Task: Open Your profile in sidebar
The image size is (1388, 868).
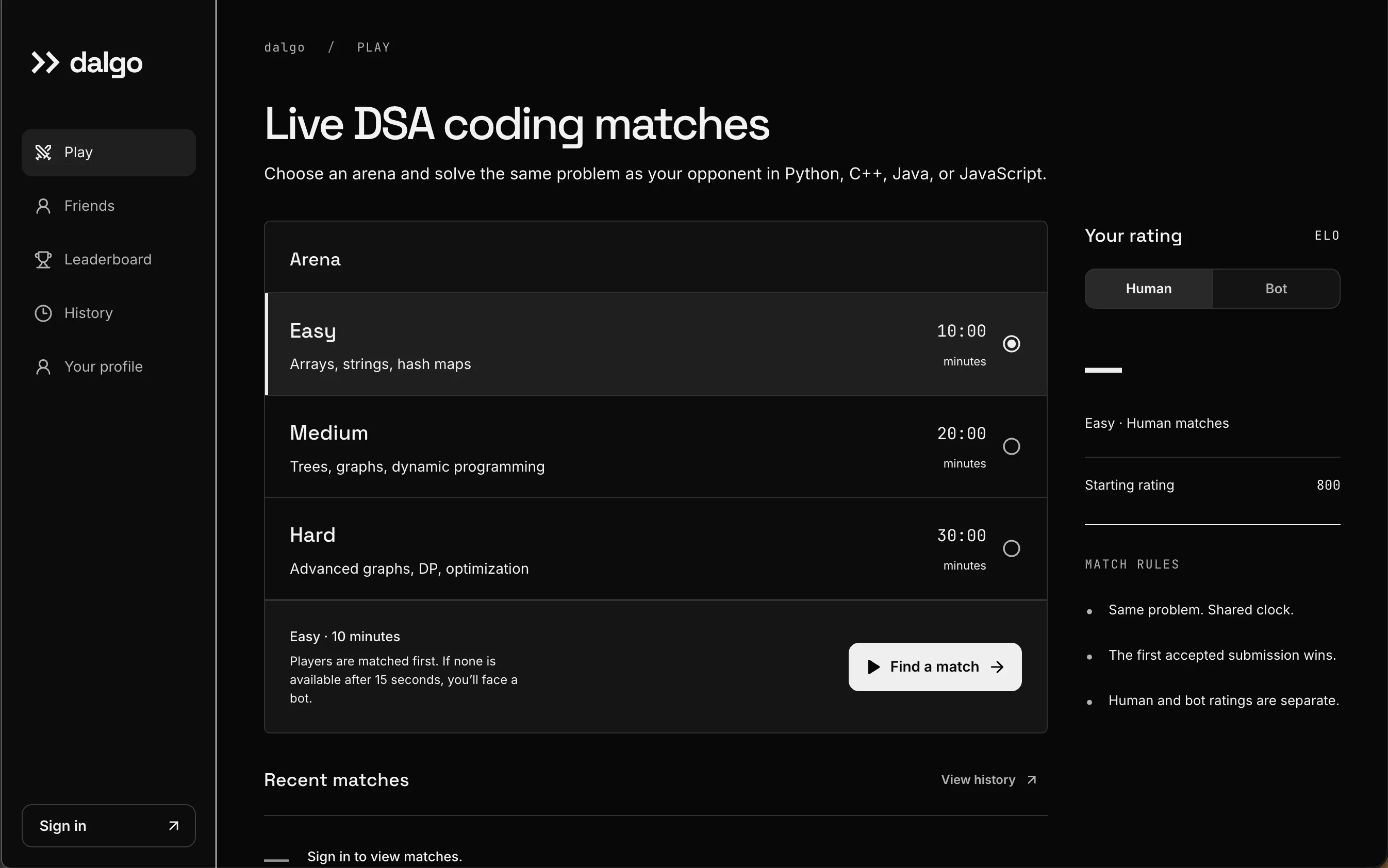Action: [x=109, y=367]
